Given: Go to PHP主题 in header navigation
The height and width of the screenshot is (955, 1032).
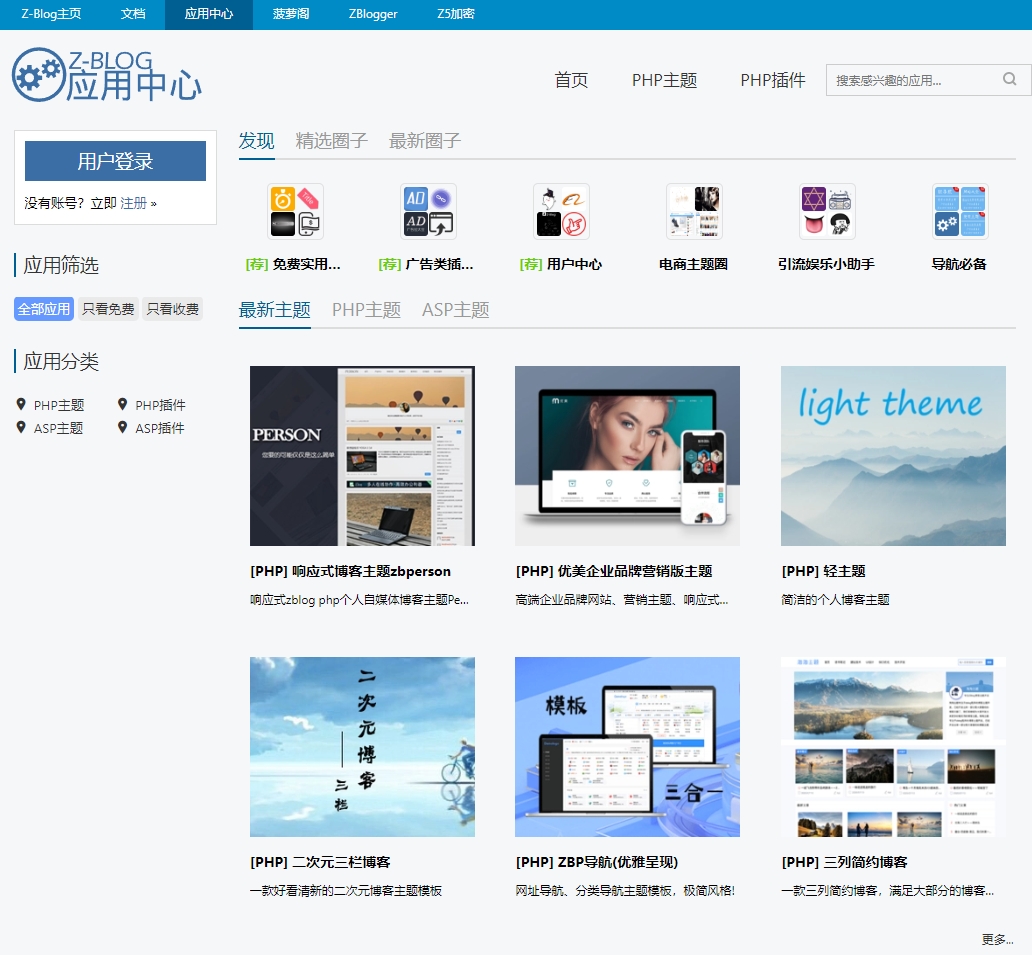Looking at the screenshot, I should pyautogui.click(x=664, y=80).
